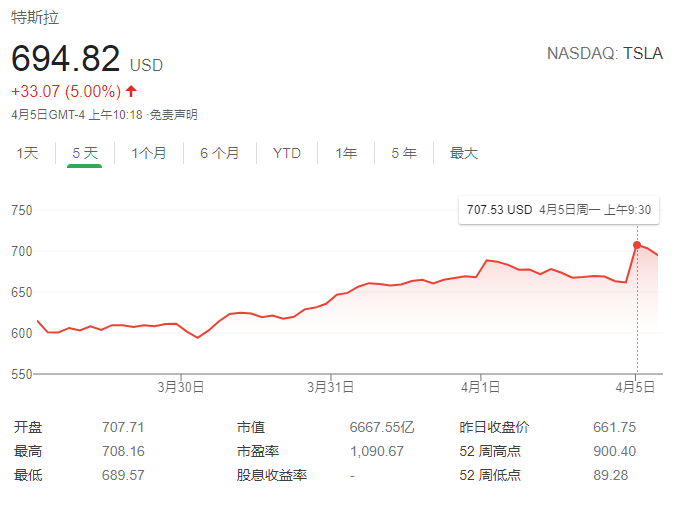Screen dimensions: 690x521
Task: Click the 3月30日 axis date label
Action: [180, 387]
